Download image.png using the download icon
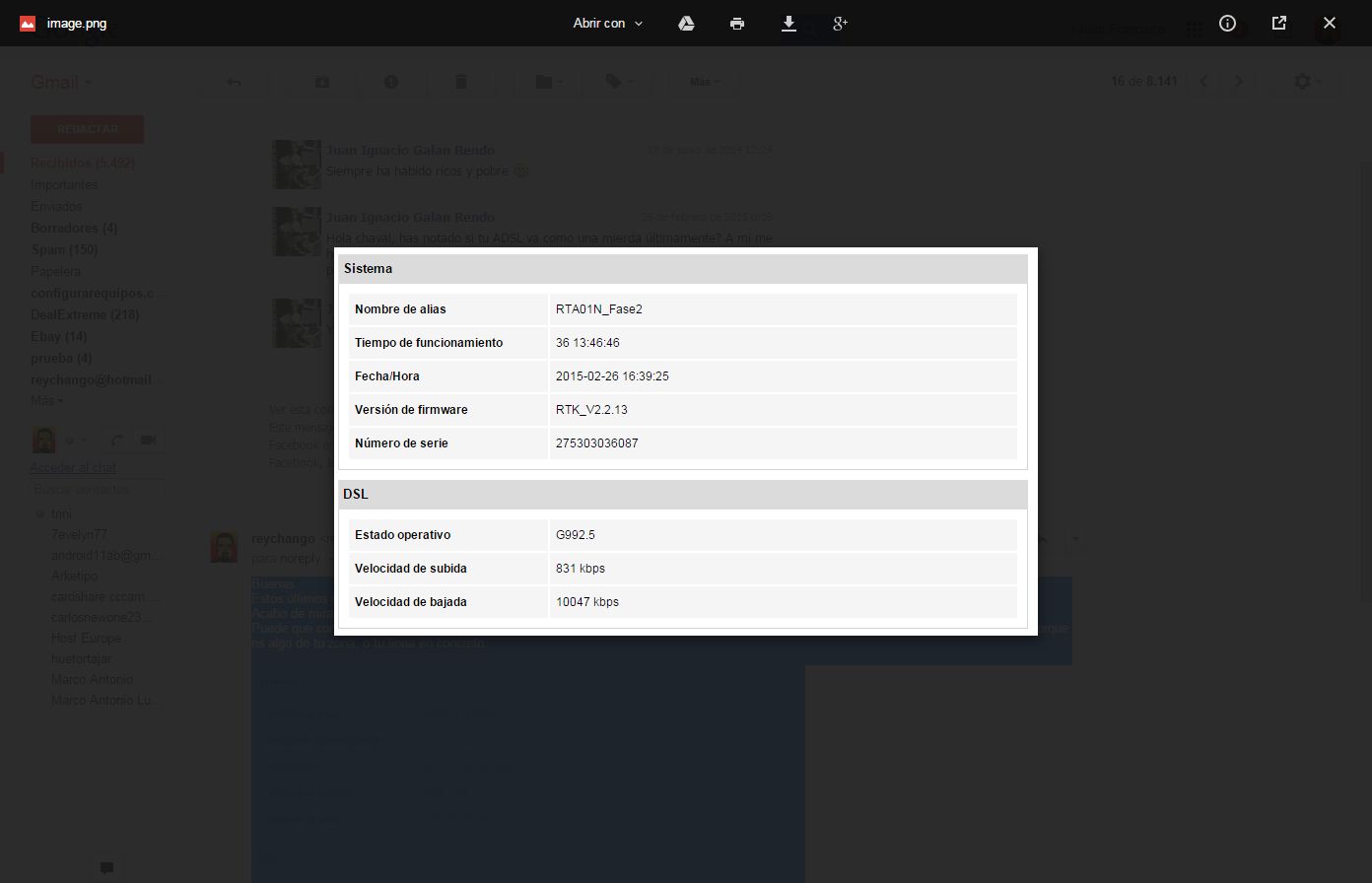Viewport: 1372px width, 883px height. 789,24
